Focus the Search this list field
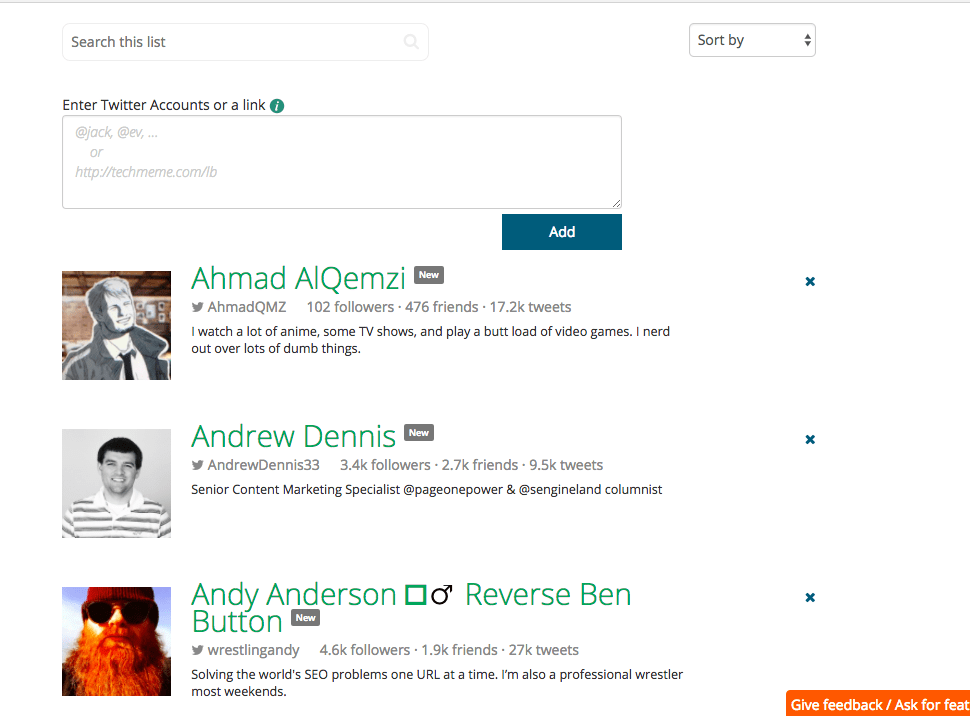This screenshot has height=716, width=970. click(235, 42)
